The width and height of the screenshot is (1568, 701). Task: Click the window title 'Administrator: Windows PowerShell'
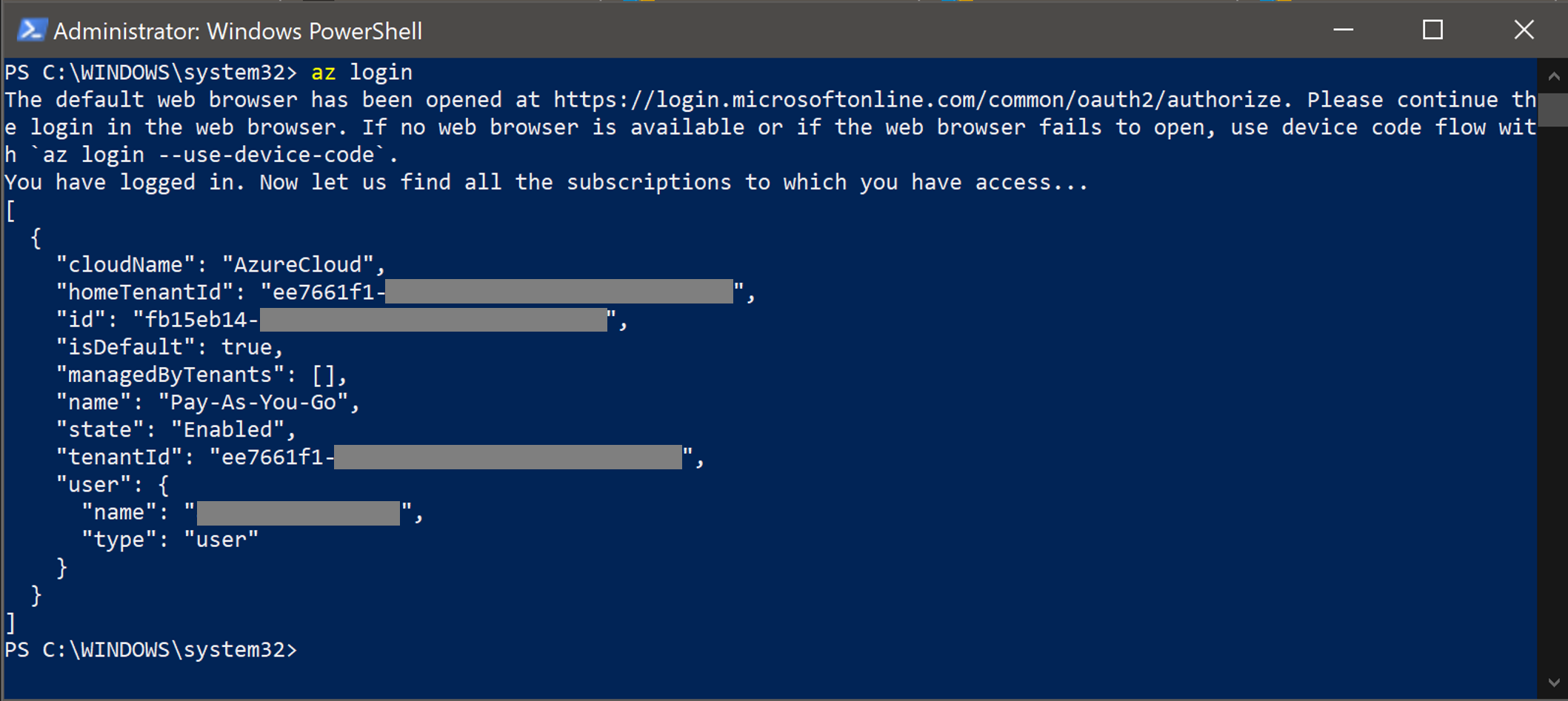(x=238, y=31)
